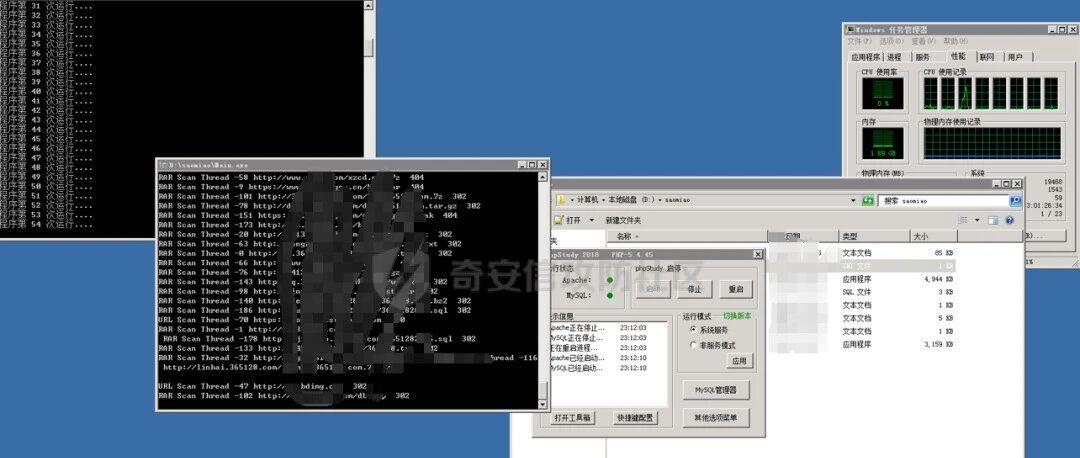Click the CPU 使用率 gauge
The height and width of the screenshot is (458, 1080).
pos(882,93)
